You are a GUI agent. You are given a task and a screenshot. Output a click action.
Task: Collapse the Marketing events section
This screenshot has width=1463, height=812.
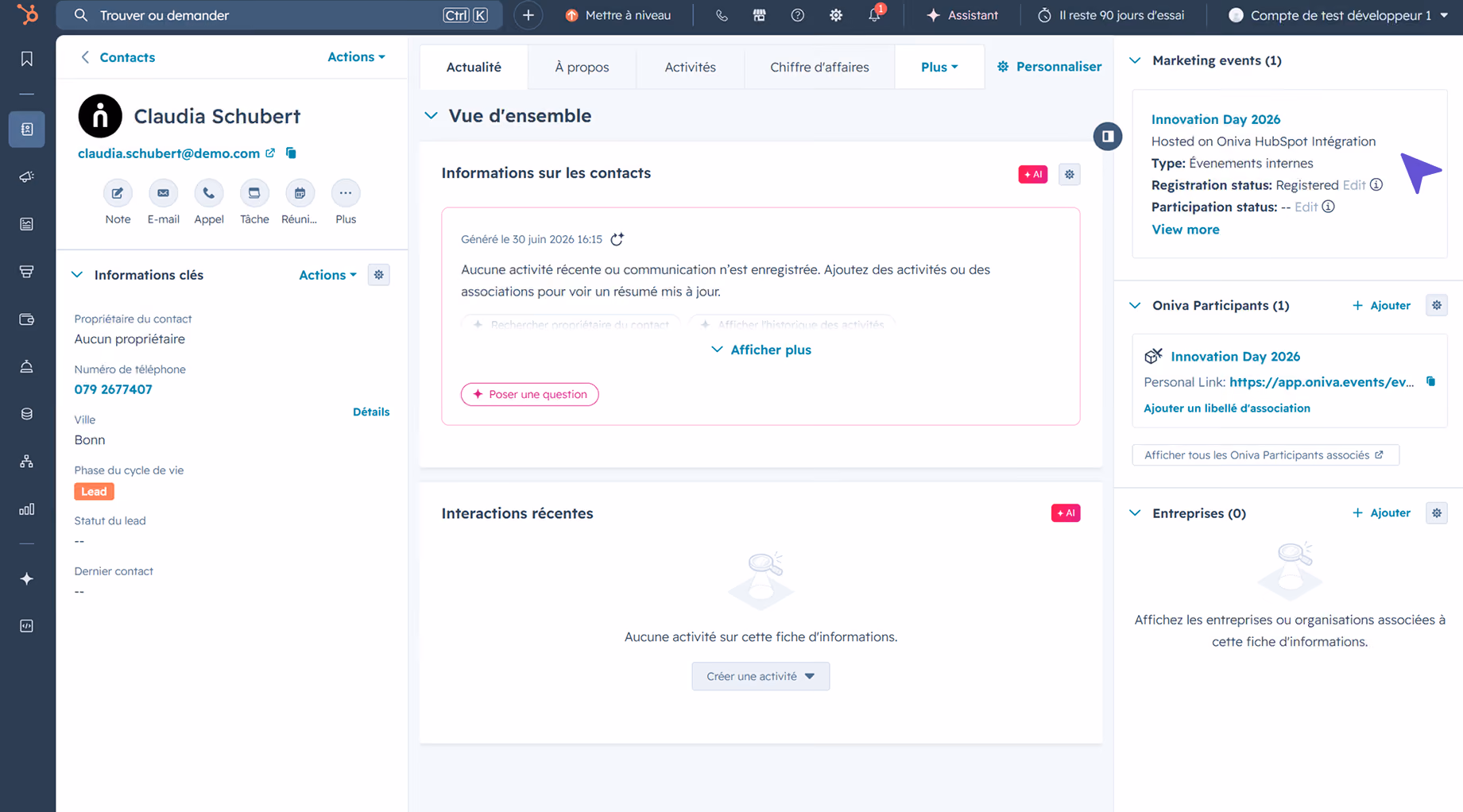[1135, 60]
